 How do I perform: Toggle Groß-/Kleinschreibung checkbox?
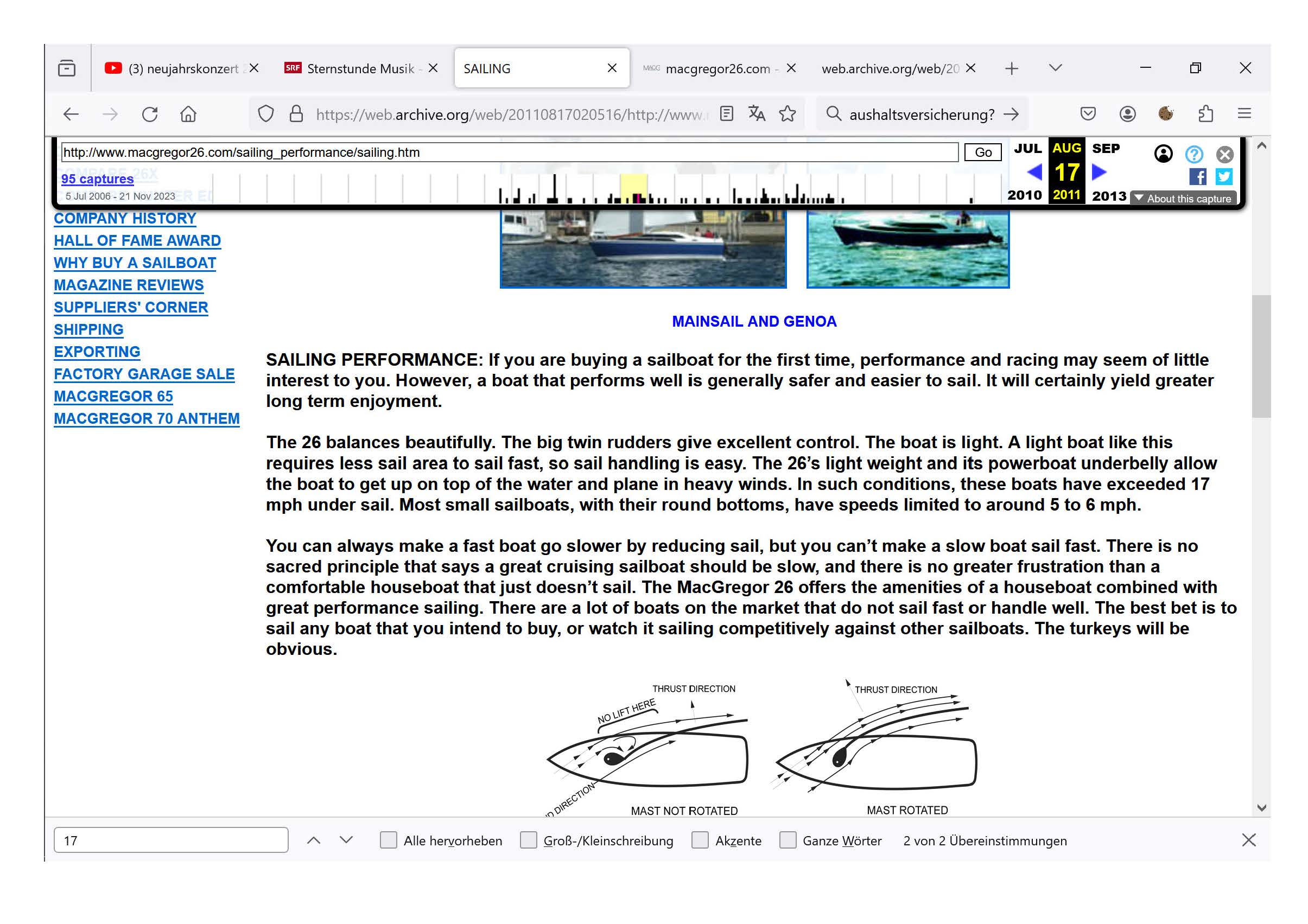(528, 840)
